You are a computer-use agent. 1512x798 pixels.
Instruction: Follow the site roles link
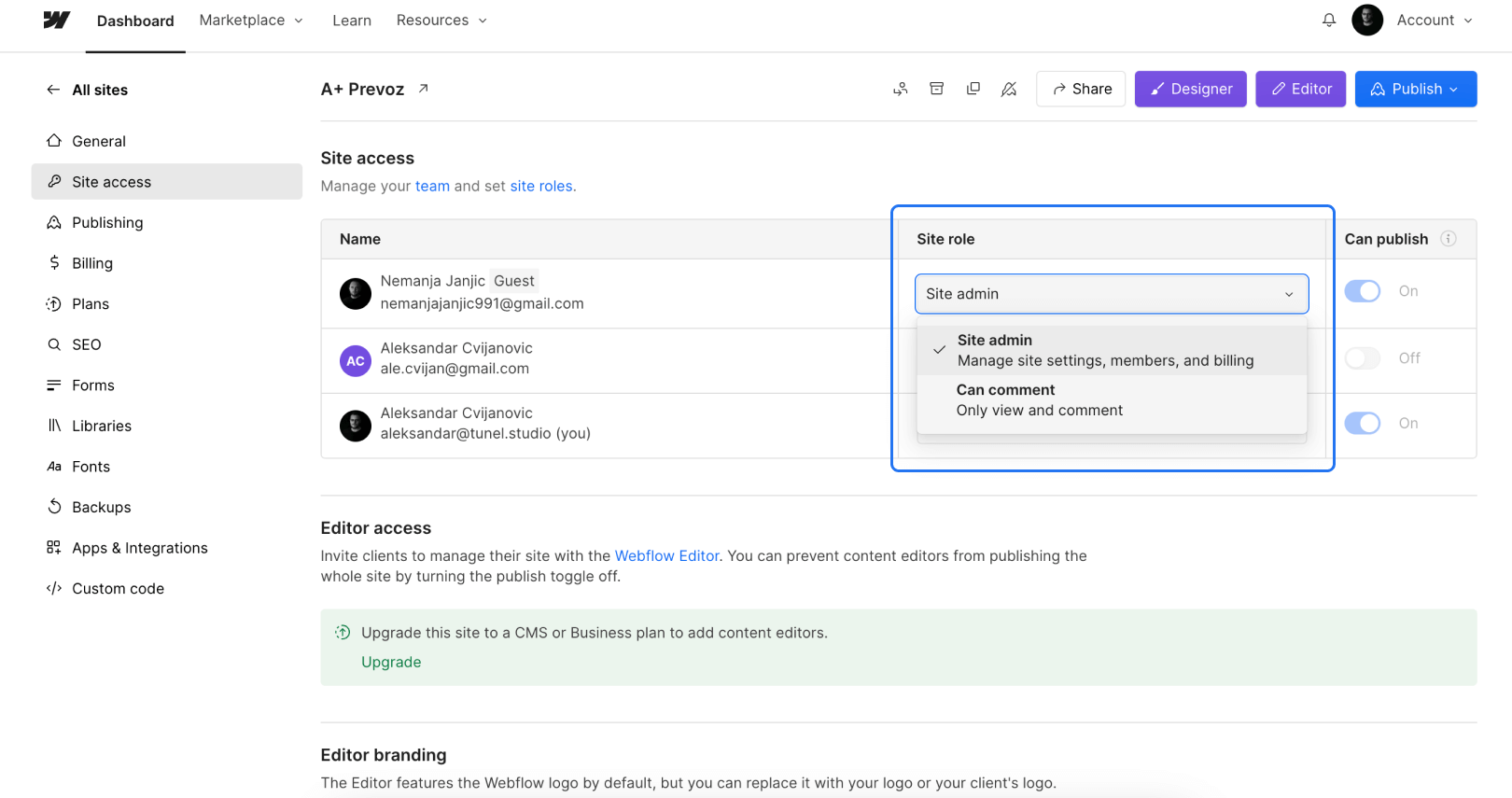click(x=541, y=186)
